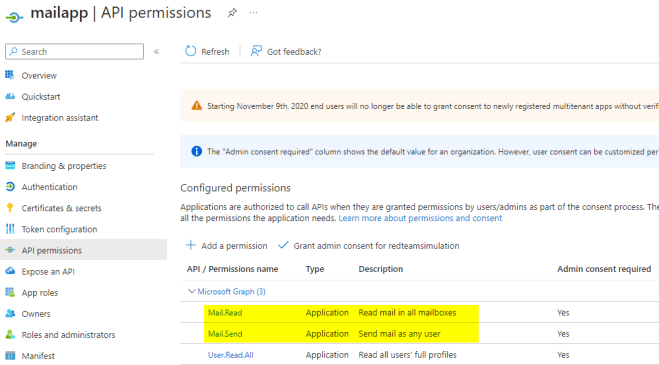The height and width of the screenshot is (365, 659).
Task: Select API permissions in the sidebar
Action: click(52, 250)
